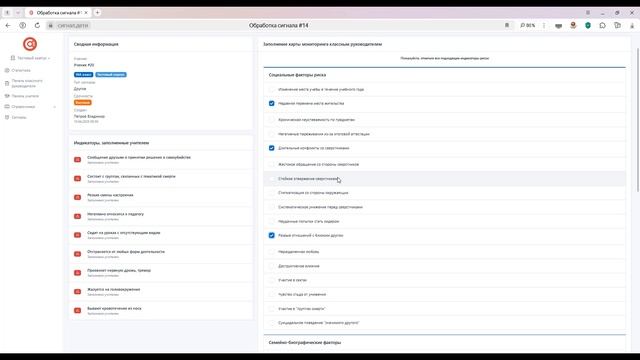Click 'Семейно-биографические факторы' section heading
Viewport: 640px width, 360px height.
[304, 342]
